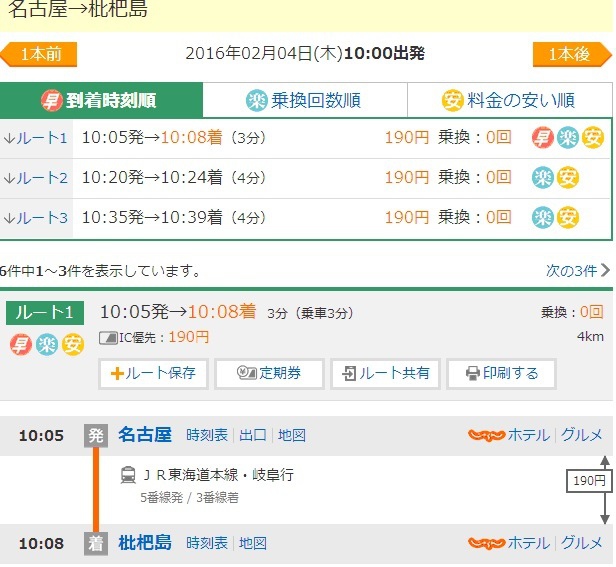The image size is (616, 567).
Task: Select the ＪＲ東海道本線・岐阜行 text
Action: [218, 475]
